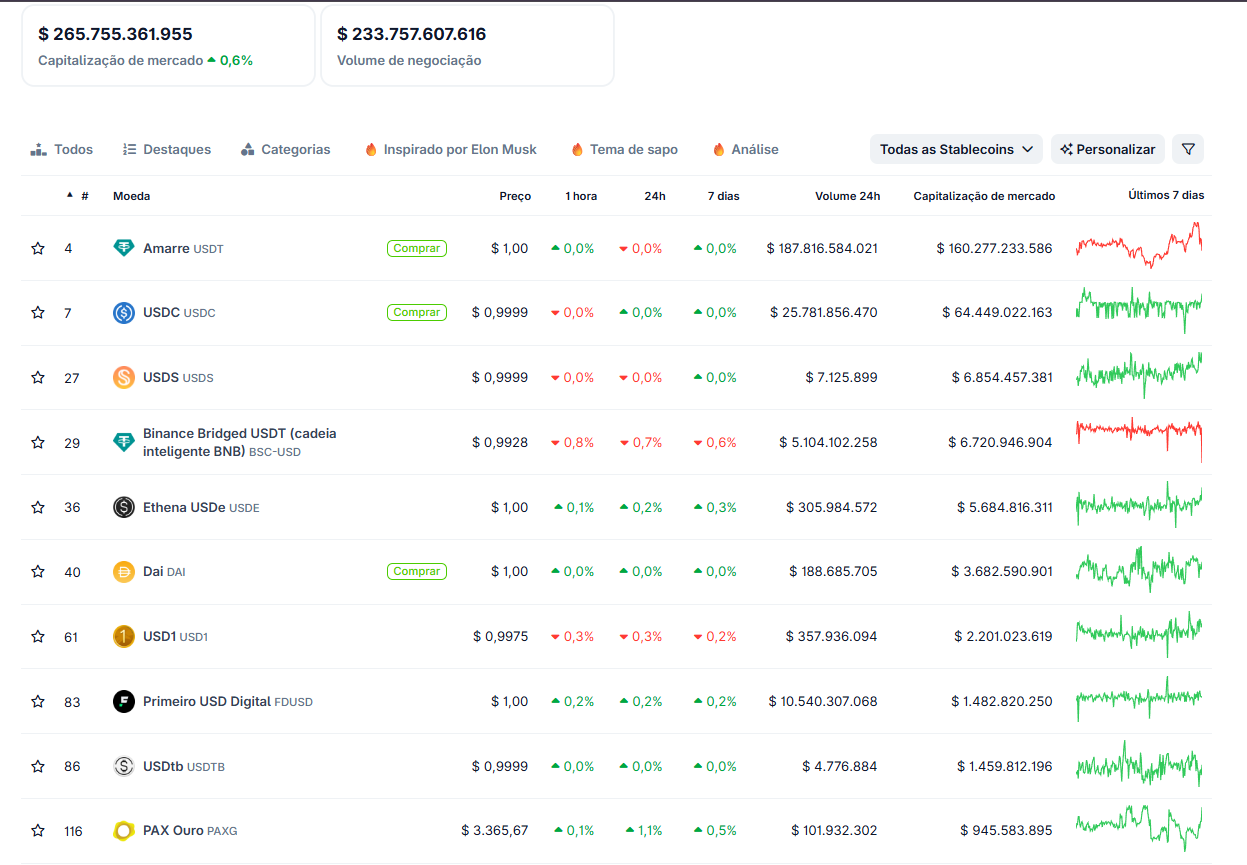Switch to the Categorias tab

point(285,149)
